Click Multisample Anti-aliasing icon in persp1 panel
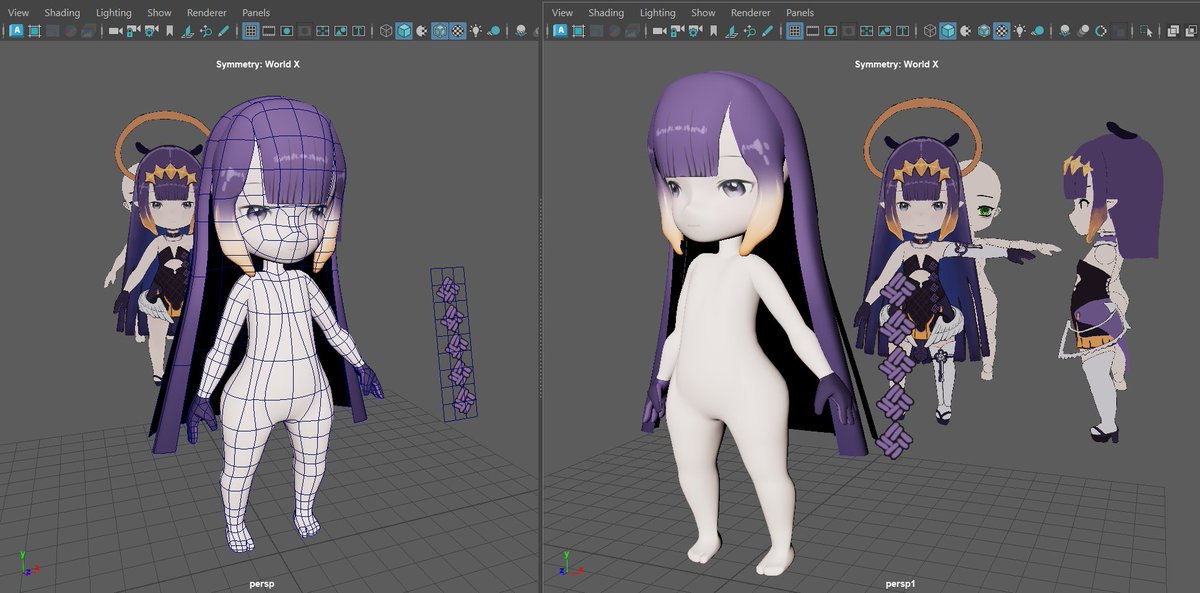The width and height of the screenshot is (1200, 593). (1101, 31)
